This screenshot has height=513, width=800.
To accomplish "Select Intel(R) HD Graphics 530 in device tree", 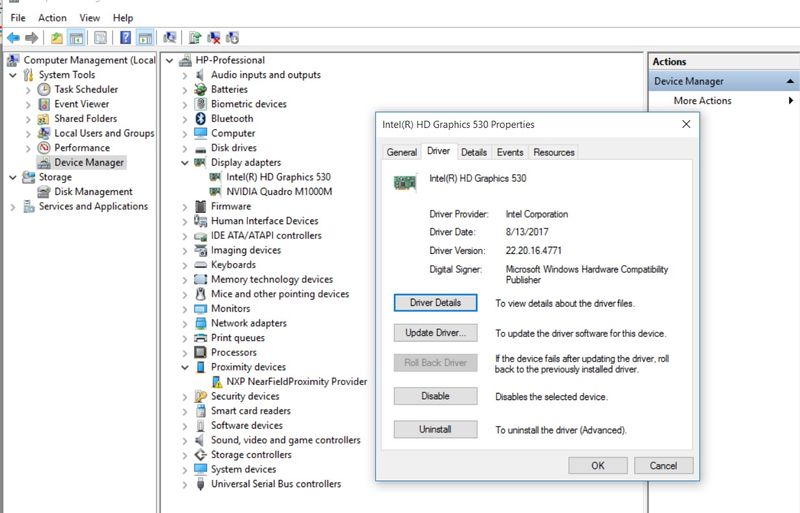I will tap(278, 177).
